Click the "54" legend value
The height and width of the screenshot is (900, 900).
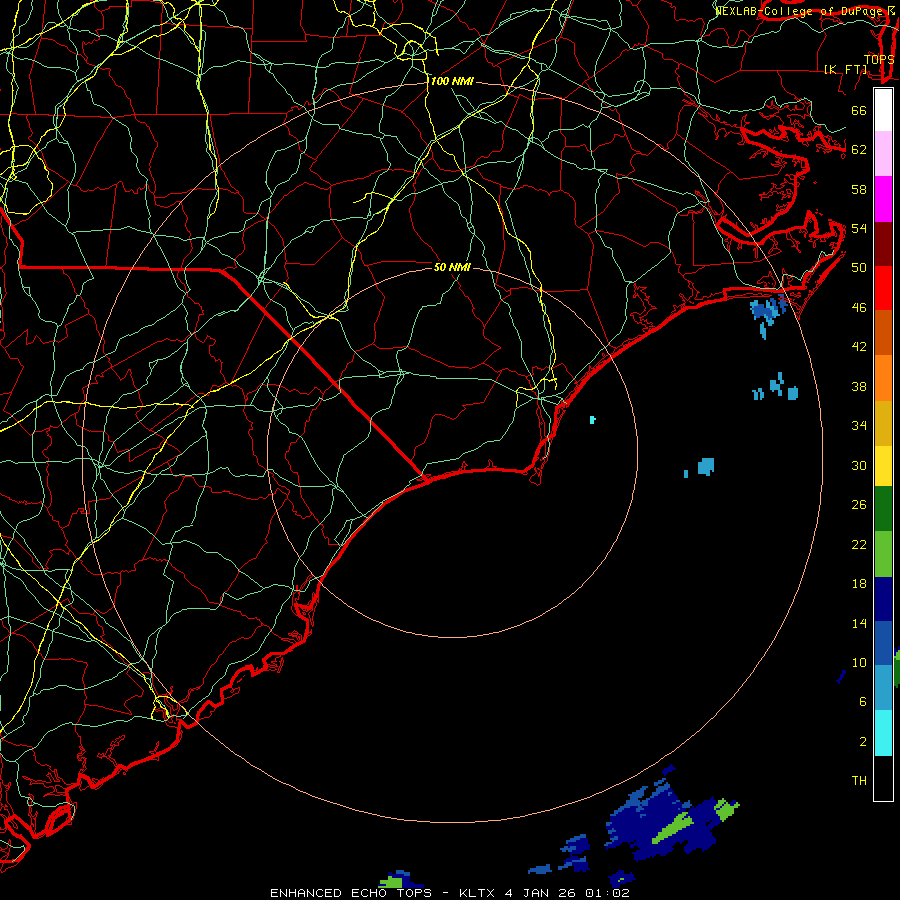tap(859, 228)
